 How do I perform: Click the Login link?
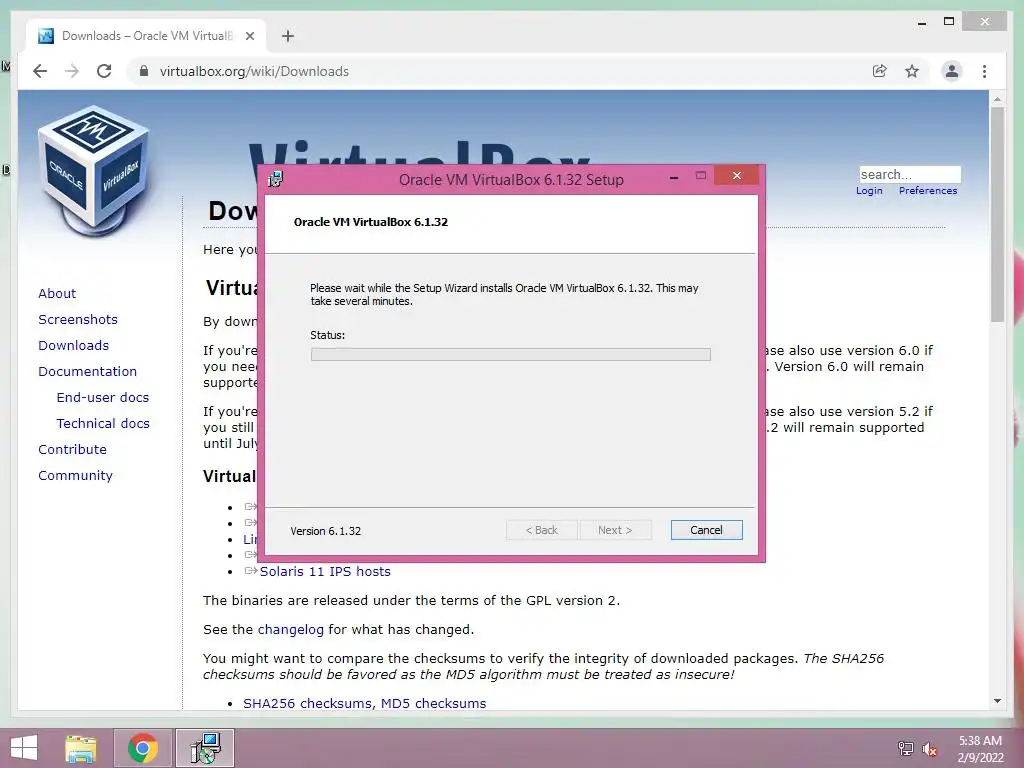point(869,191)
